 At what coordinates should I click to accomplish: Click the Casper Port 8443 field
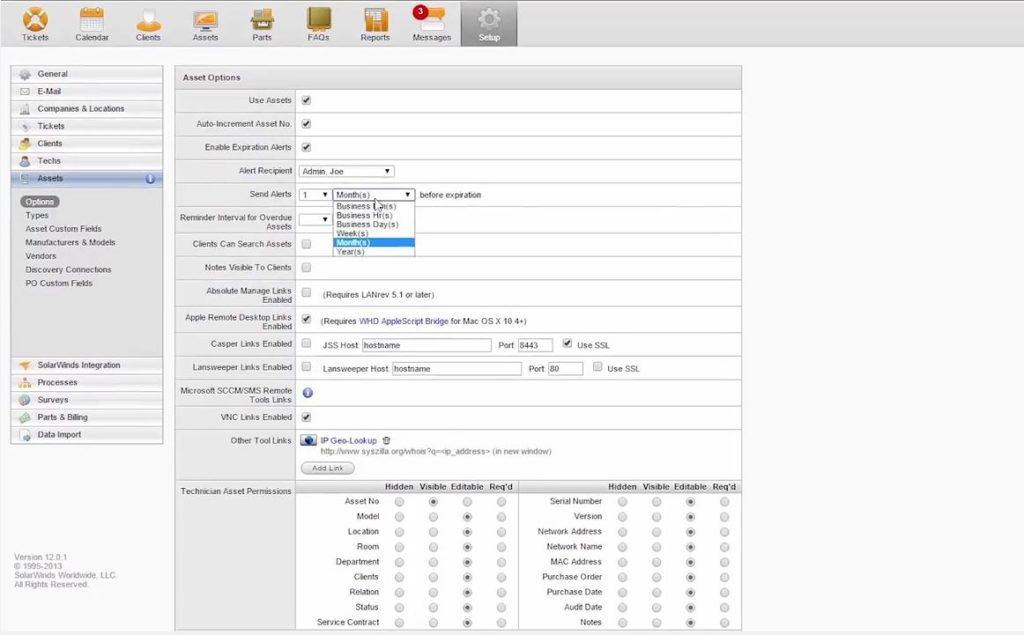[536, 345]
